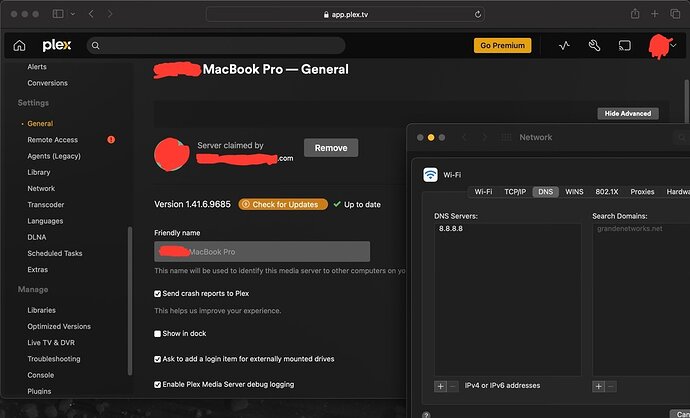
Task: Click the app.plex.tv address bar
Action: tap(345, 15)
